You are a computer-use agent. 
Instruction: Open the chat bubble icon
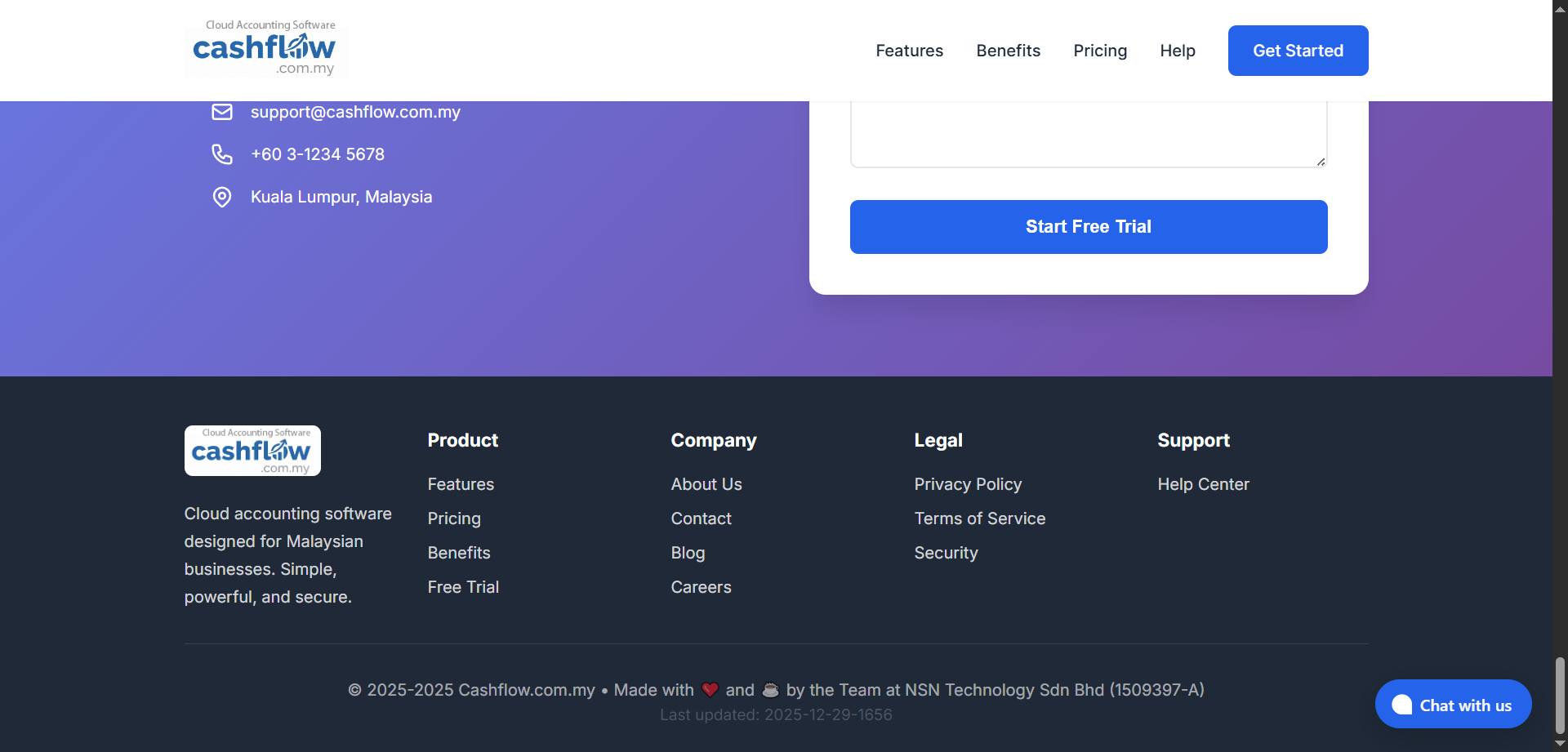(1402, 704)
